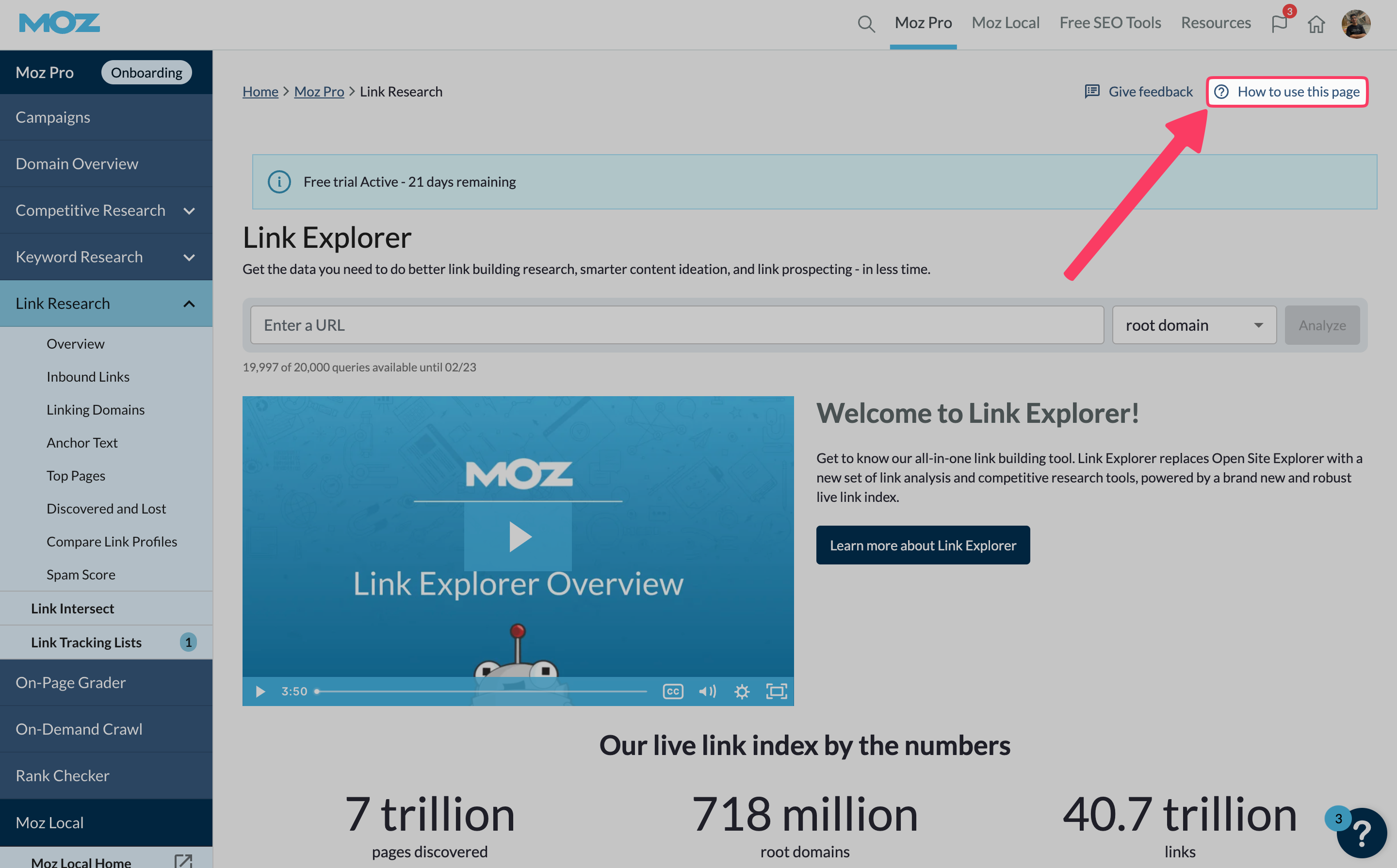Open On-Page Grader in sidebar
Viewport: 1397px width, 868px height.
tap(106, 683)
